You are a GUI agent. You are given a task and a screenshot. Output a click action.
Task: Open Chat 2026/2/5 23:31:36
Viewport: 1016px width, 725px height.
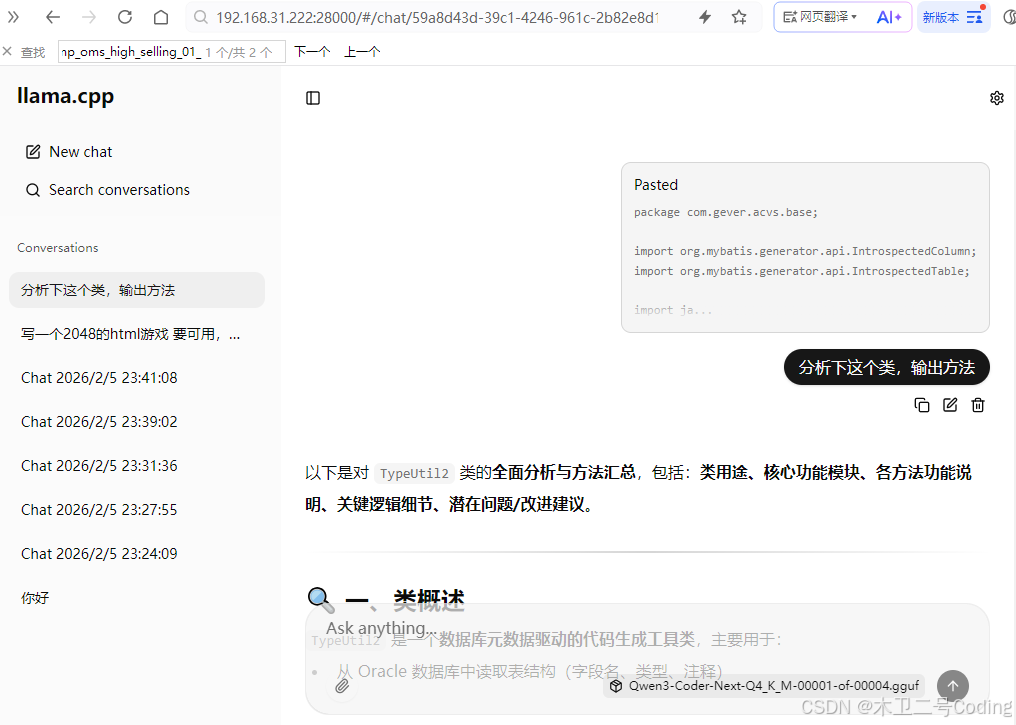tap(137, 466)
